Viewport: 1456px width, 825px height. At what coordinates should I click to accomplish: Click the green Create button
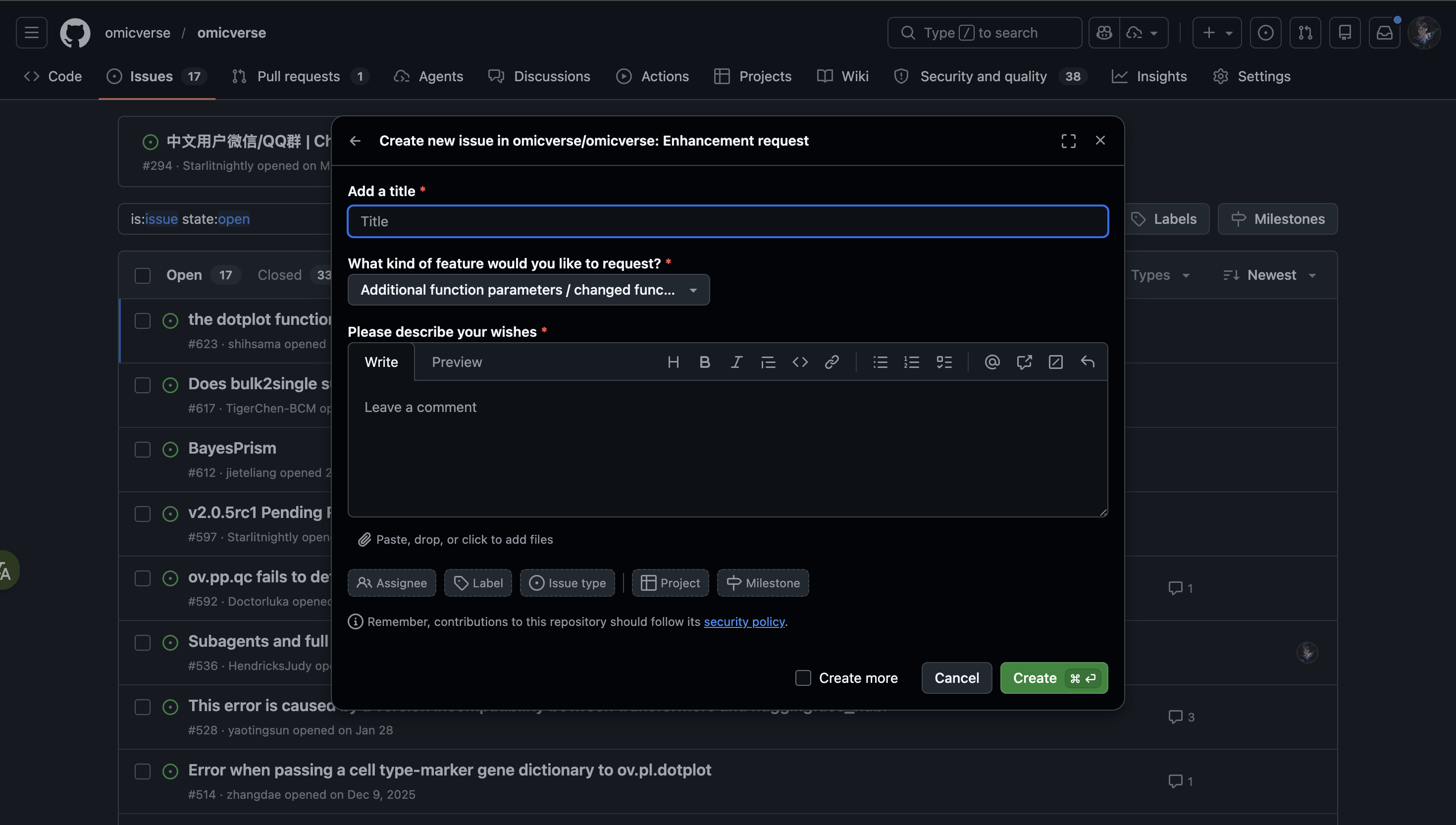point(1054,677)
